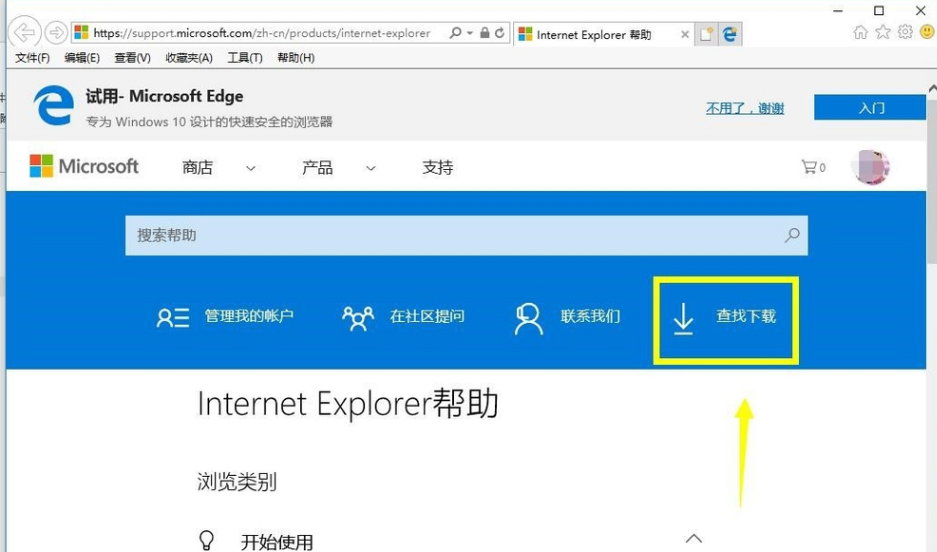This screenshot has height=552, width=937.
Task: Open the Tools gear icon
Action: tap(905, 33)
